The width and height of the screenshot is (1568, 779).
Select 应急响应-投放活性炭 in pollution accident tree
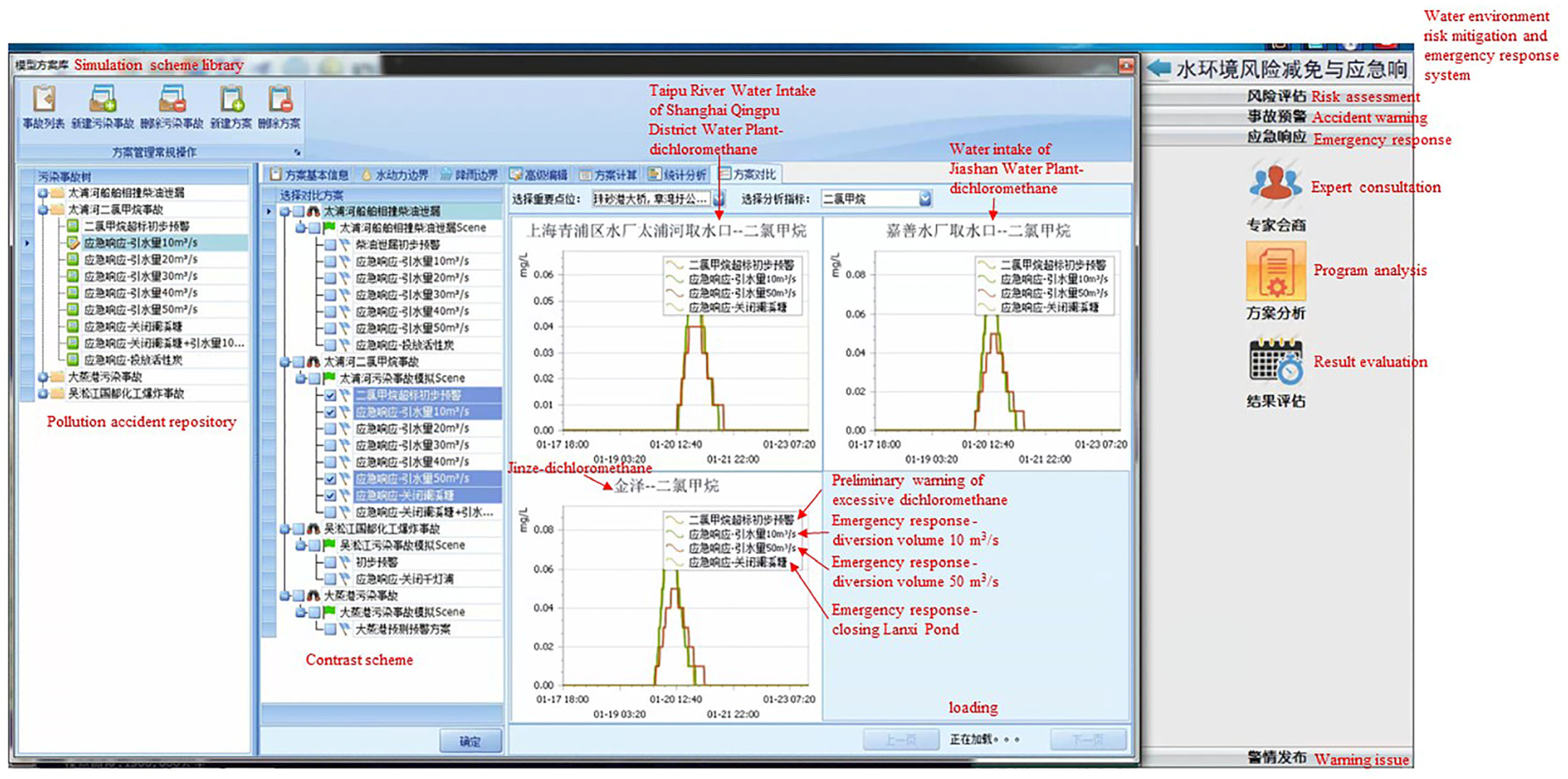click(133, 360)
